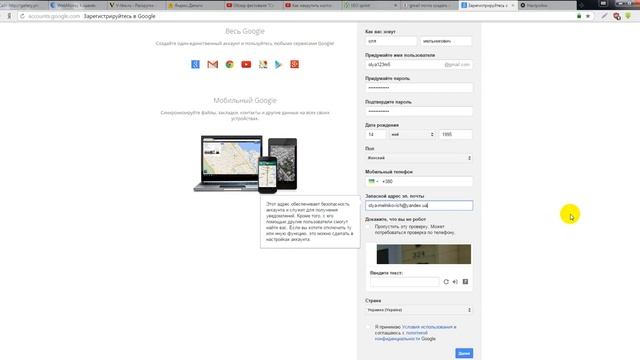Click the backup email address field
Viewport: 640px width, 360px height.
click(419, 205)
